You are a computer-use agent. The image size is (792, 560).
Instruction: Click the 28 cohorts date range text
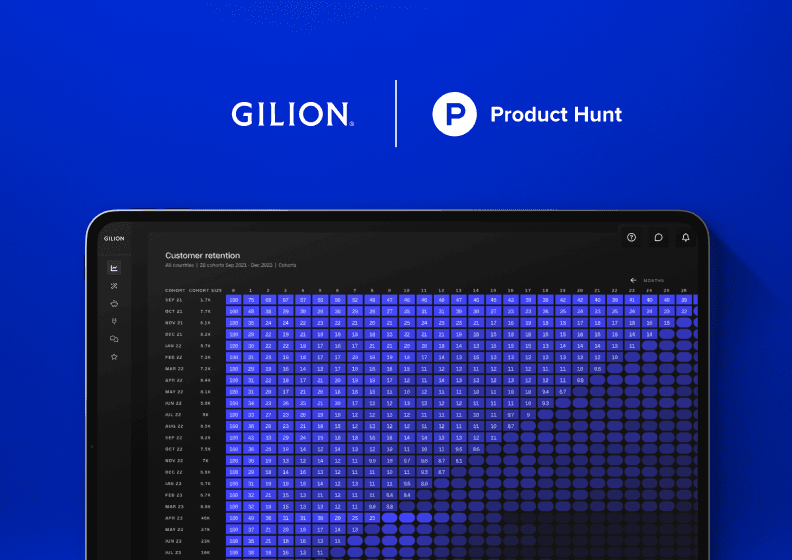click(x=236, y=265)
